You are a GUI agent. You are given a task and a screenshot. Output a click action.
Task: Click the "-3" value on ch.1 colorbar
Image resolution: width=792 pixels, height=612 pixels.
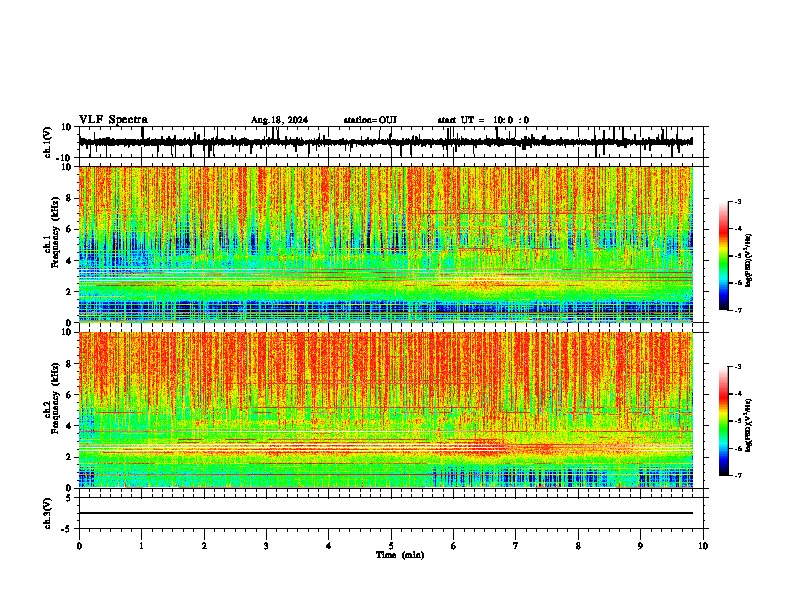tap(737, 201)
